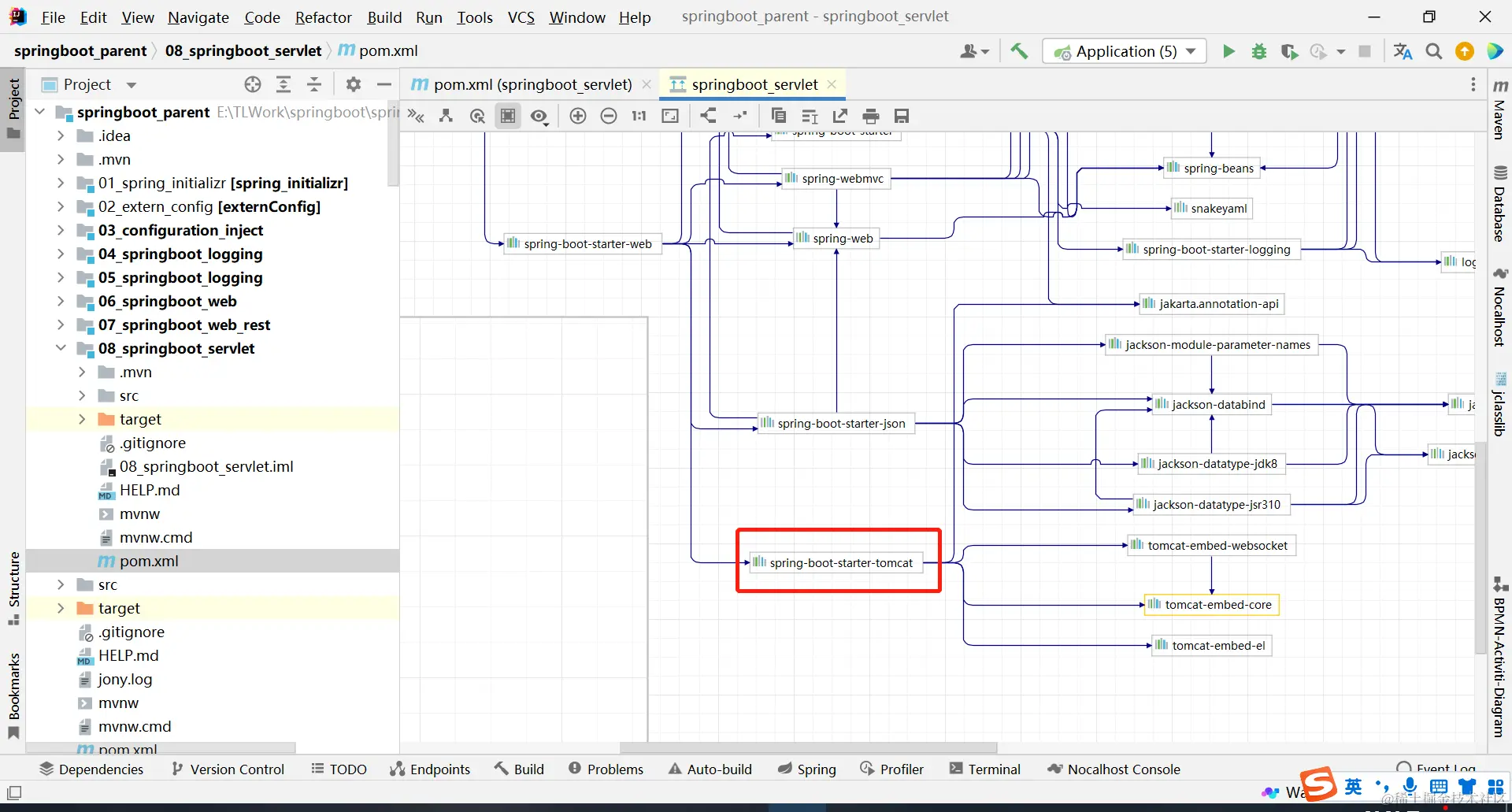Save the diagram with the floppy disk icon
Image resolution: width=1512 pixels, height=812 pixels.
[x=902, y=117]
